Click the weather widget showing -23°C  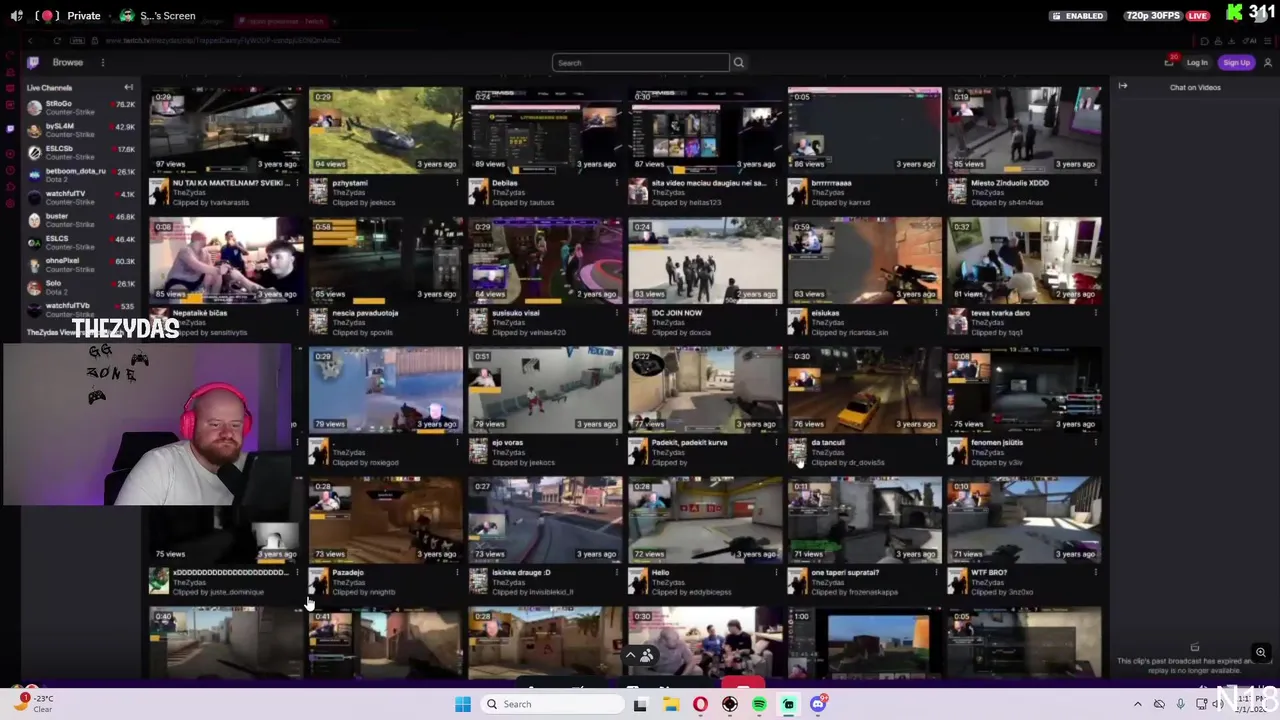32,703
